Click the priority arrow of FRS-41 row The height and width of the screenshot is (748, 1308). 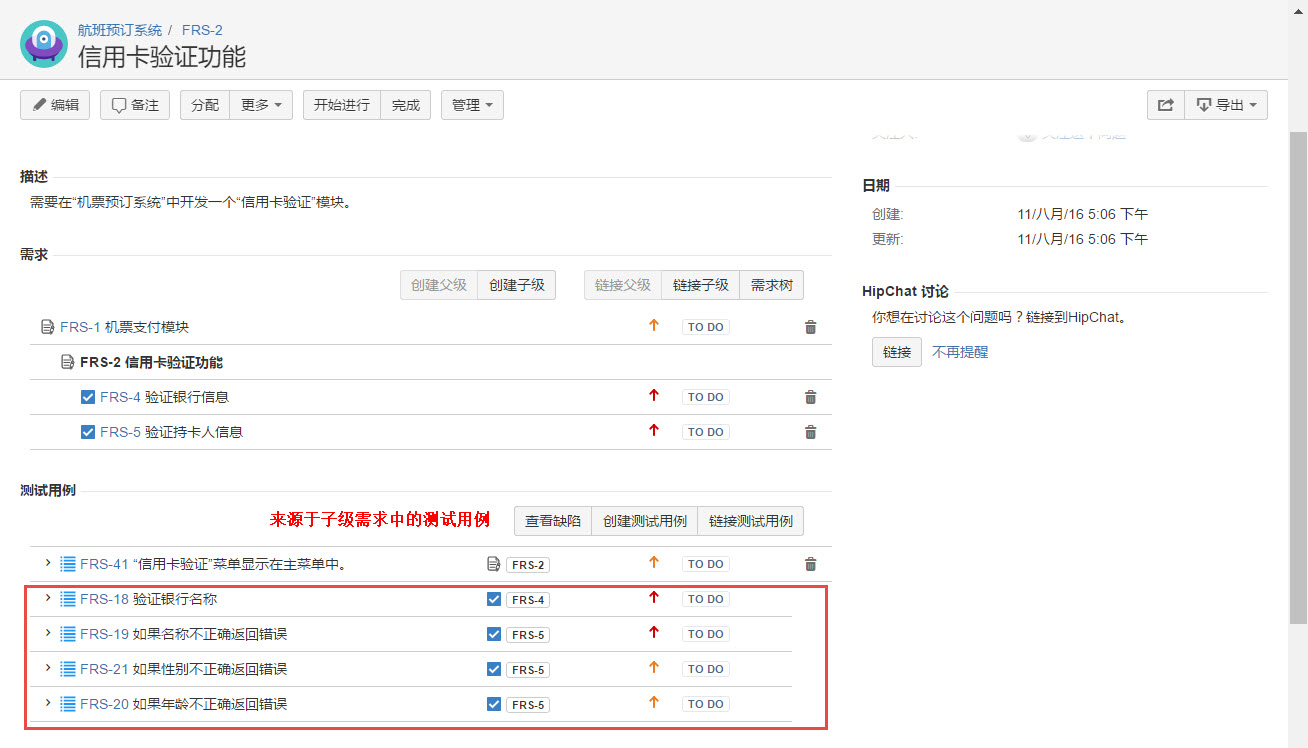tap(654, 562)
